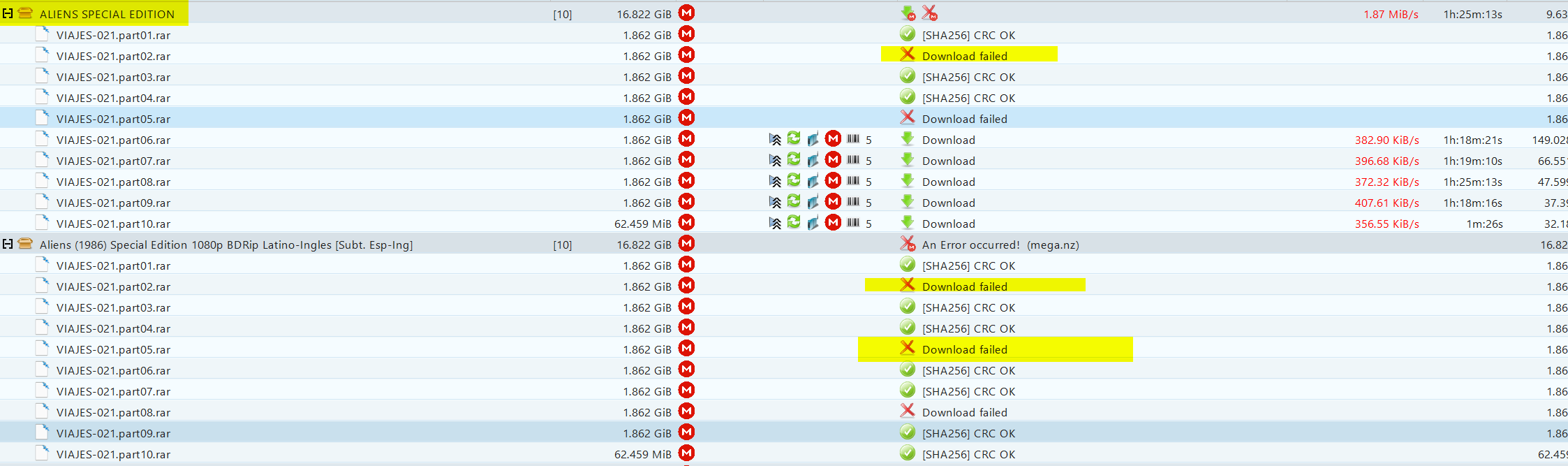The width and height of the screenshot is (1568, 466).
Task: Collapse the Aliens (1986) Special Edition package
Action: 8,244
